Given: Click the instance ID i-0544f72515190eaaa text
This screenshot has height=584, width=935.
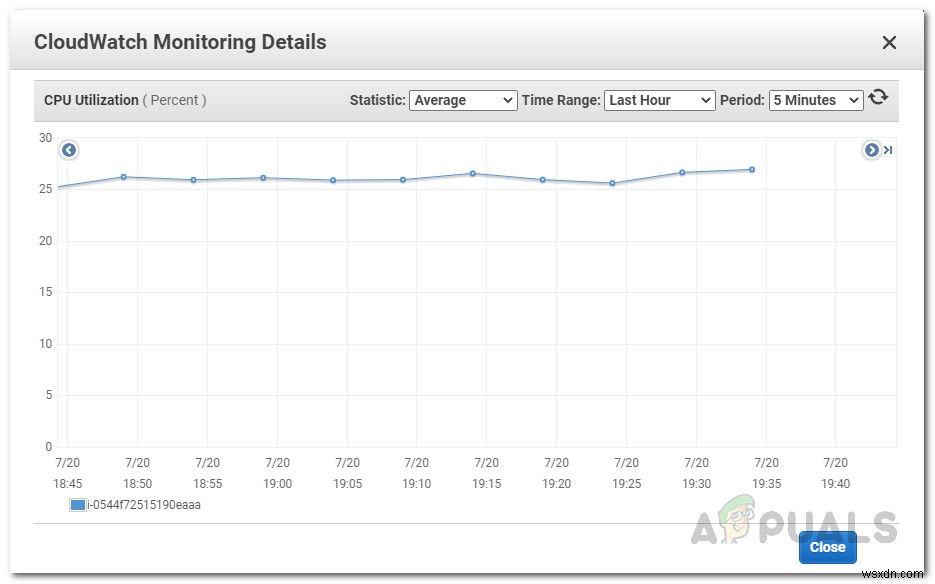Looking at the screenshot, I should [145, 505].
